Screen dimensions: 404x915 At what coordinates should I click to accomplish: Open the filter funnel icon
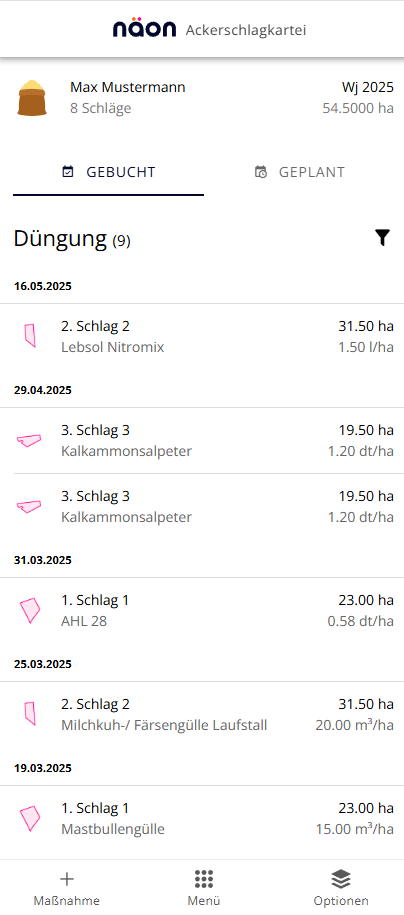point(382,238)
